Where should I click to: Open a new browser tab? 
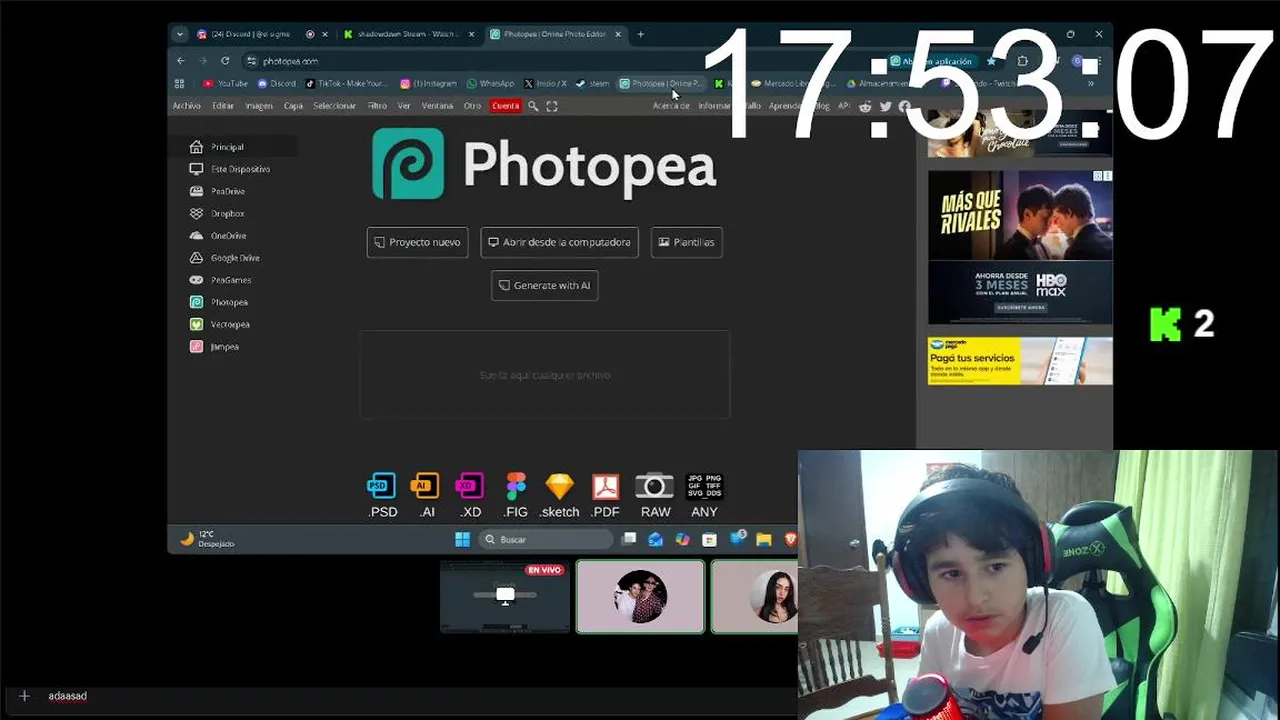point(640,34)
